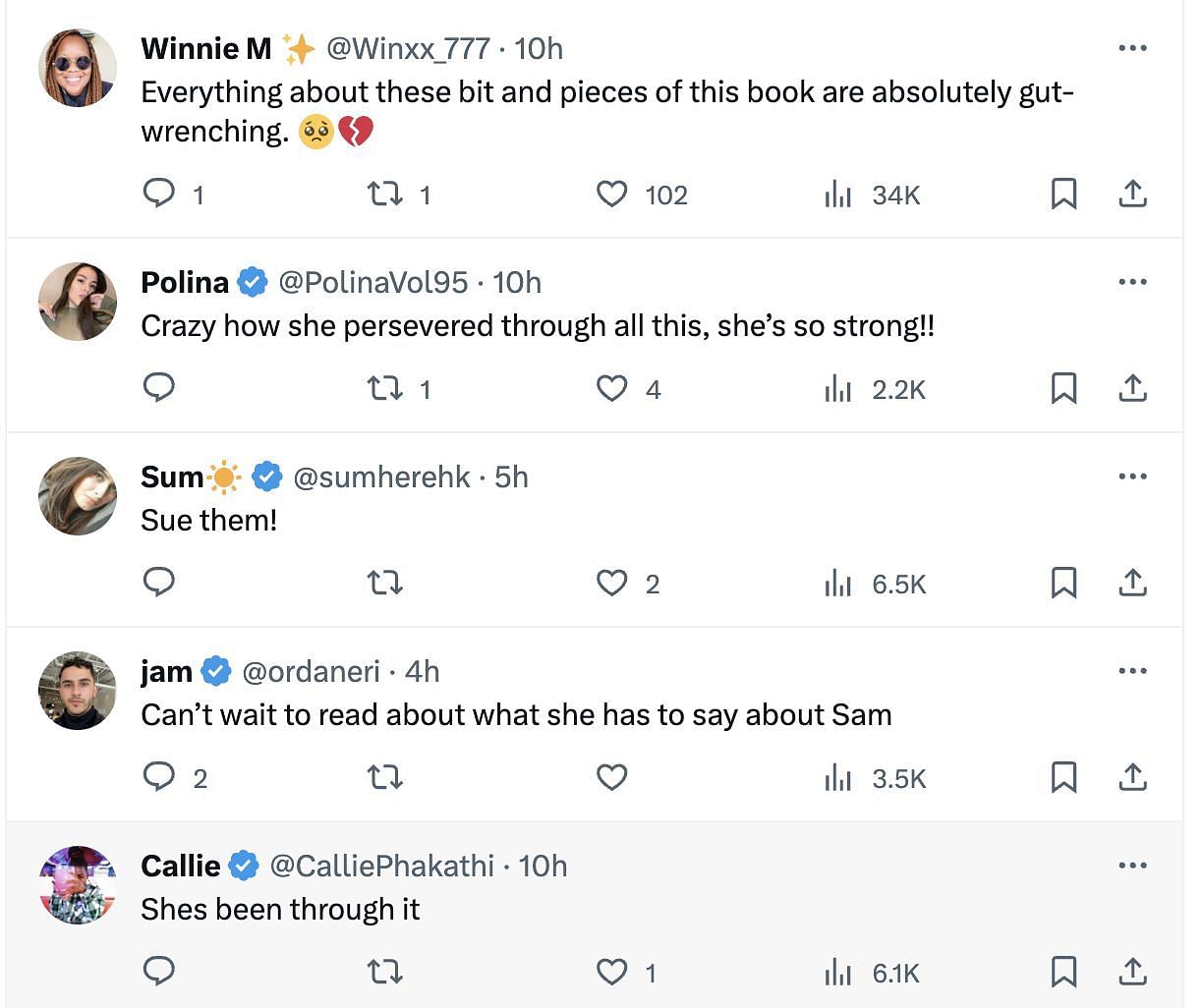1203x1008 pixels.
Task: Open replies to jam's tweet
Action: pyautogui.click(x=175, y=778)
